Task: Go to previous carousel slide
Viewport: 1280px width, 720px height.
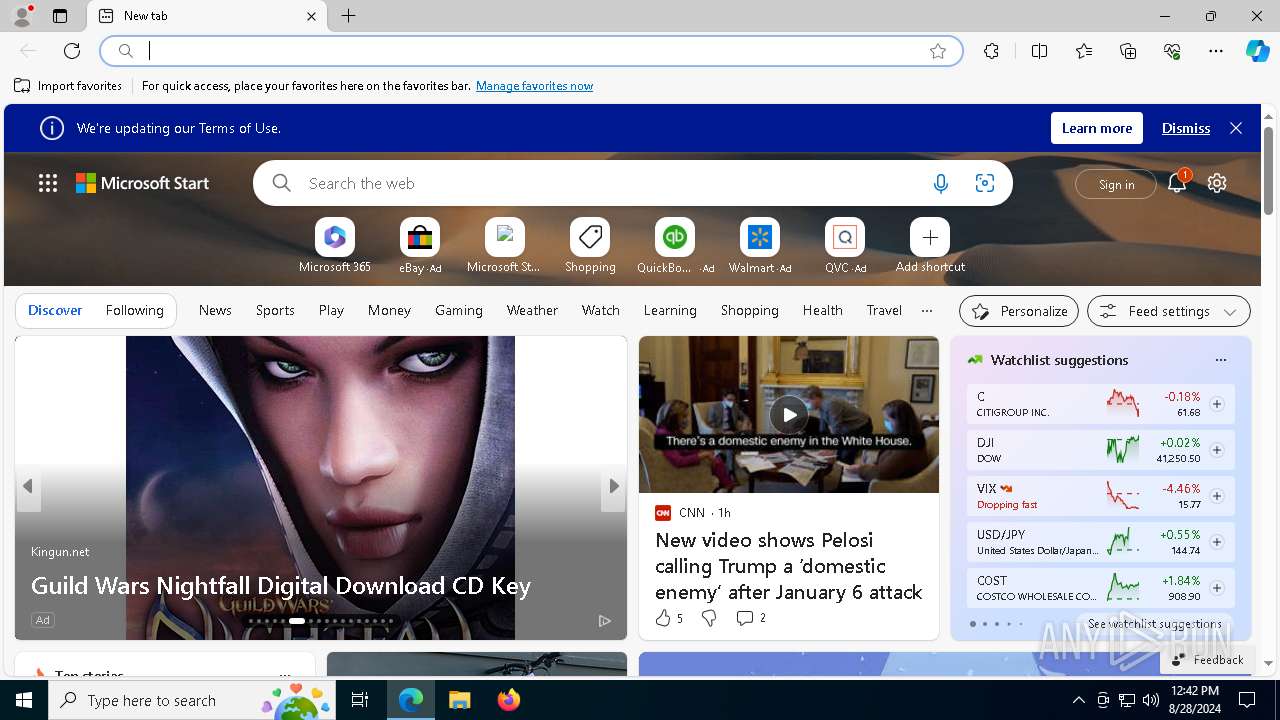Action: point(28,486)
